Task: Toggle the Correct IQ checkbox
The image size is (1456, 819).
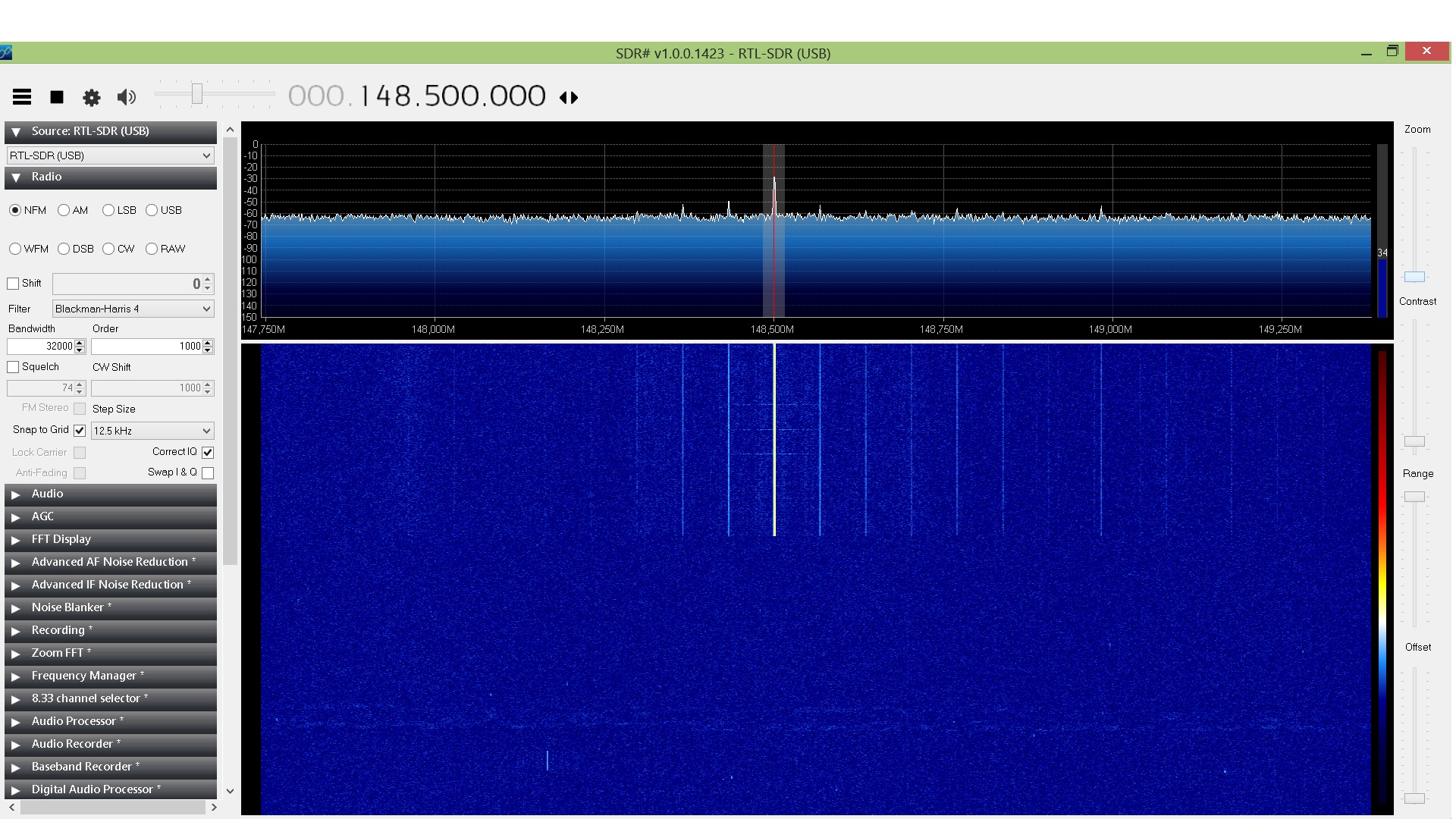Action: pyautogui.click(x=208, y=452)
